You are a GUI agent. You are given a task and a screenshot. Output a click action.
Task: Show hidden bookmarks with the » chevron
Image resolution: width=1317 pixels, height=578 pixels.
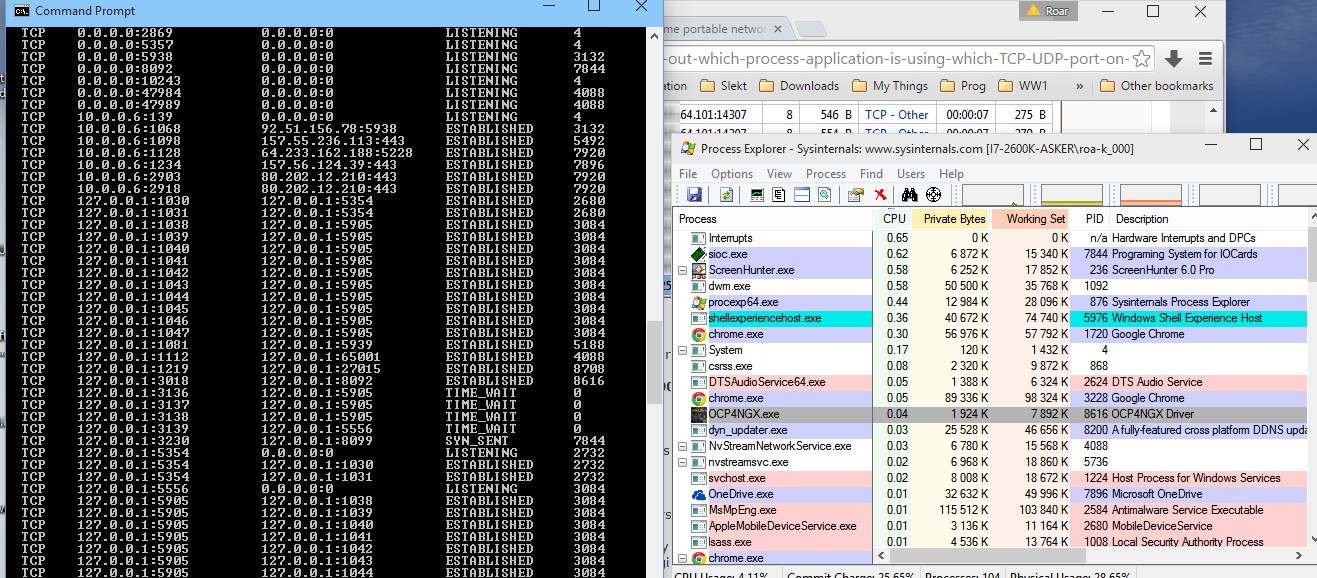pyautogui.click(x=1080, y=86)
